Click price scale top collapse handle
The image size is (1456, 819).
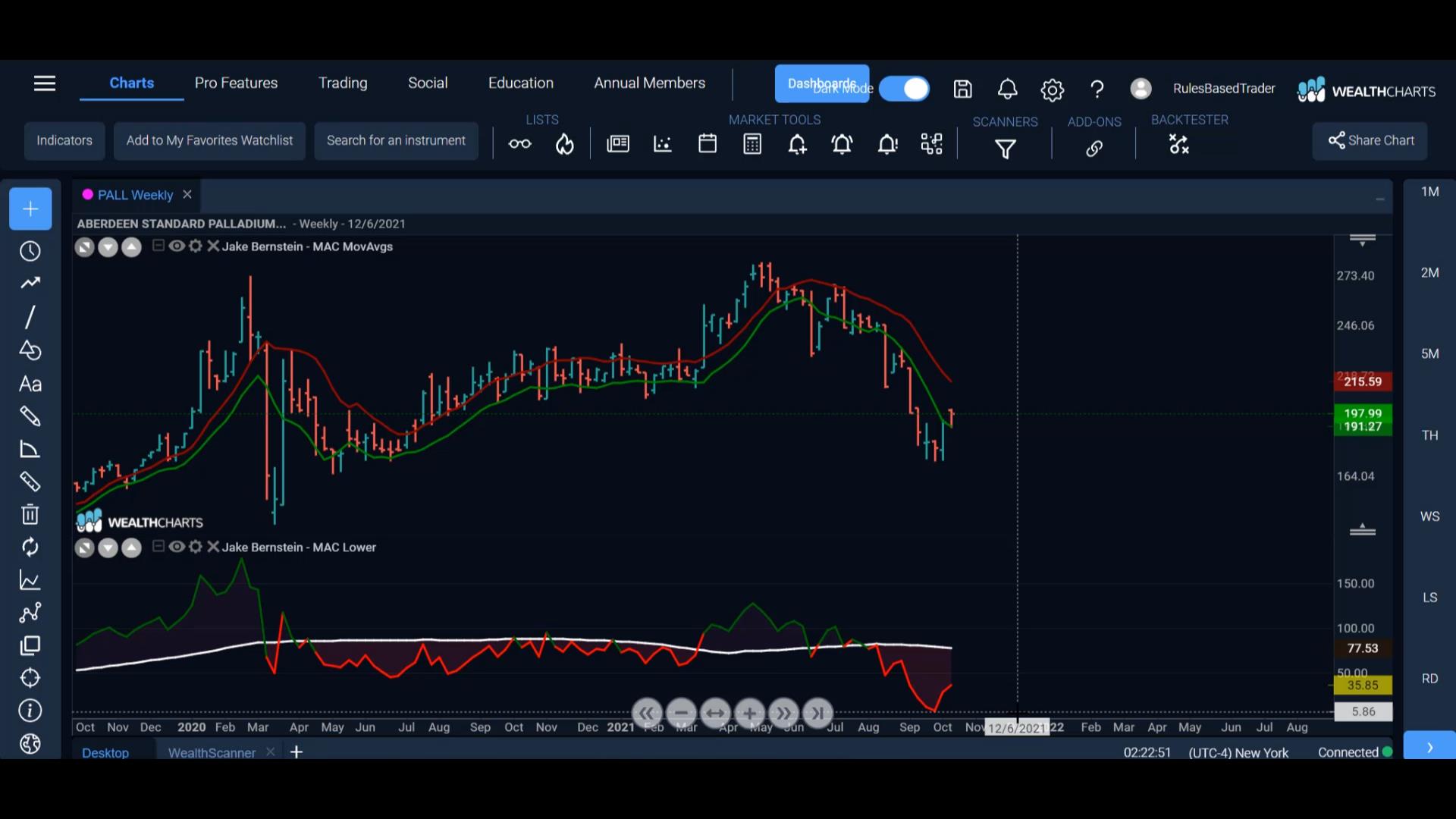1363,240
